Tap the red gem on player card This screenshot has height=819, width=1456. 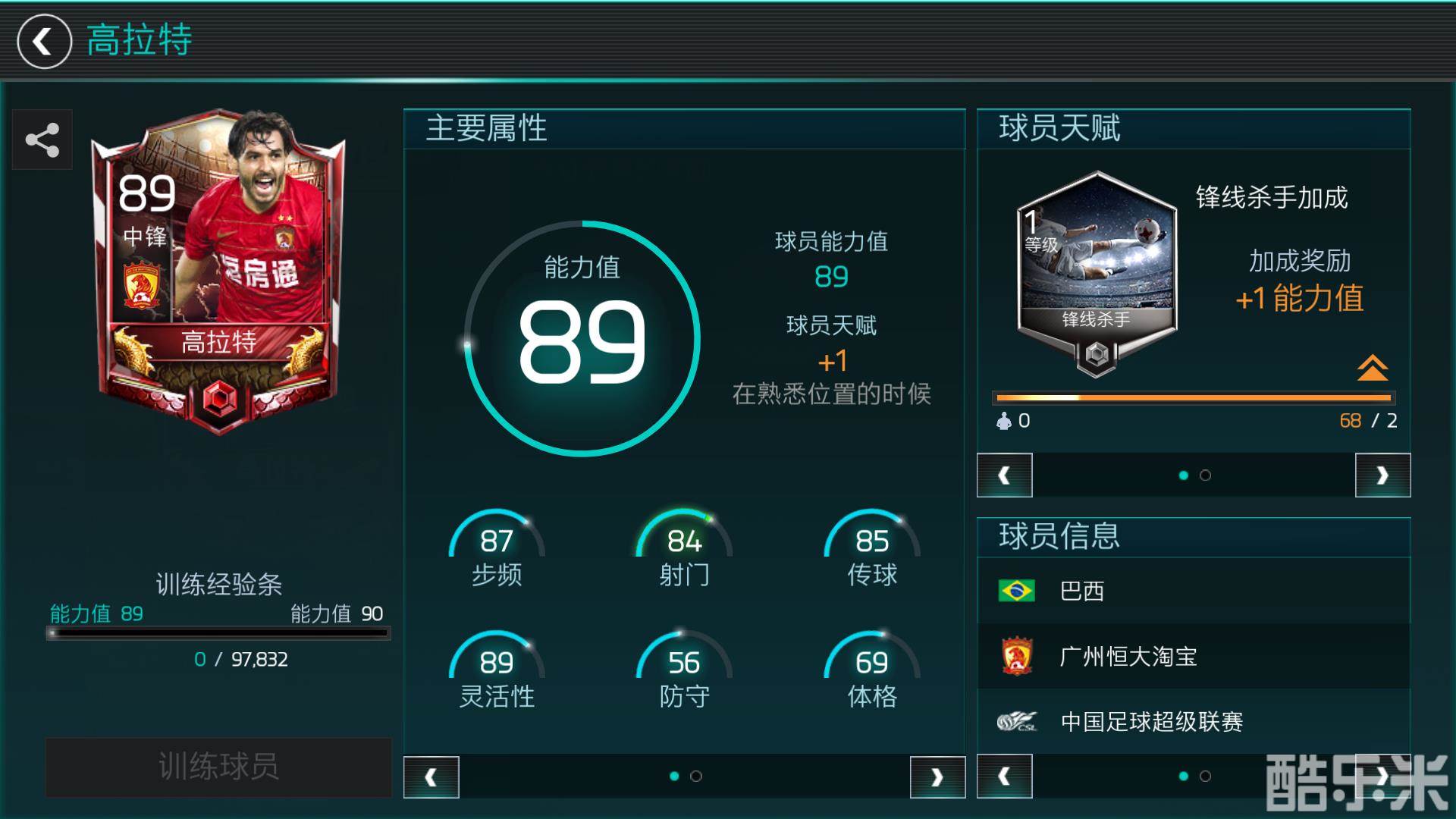(220, 397)
